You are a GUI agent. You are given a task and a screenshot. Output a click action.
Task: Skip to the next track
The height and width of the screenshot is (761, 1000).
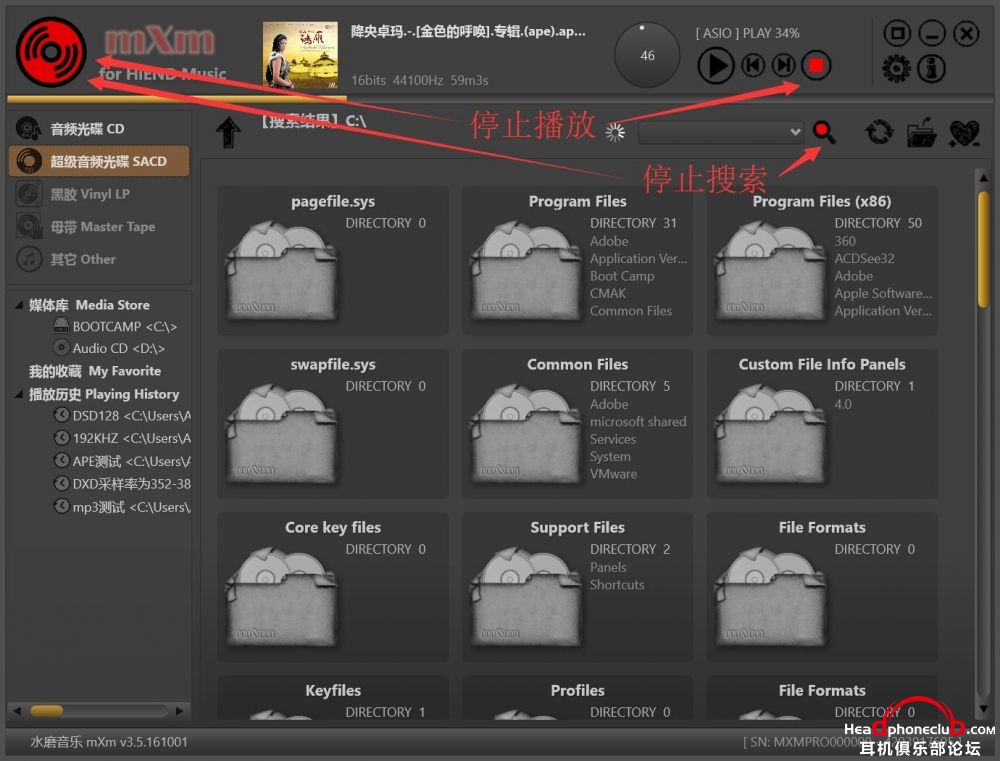pos(783,65)
